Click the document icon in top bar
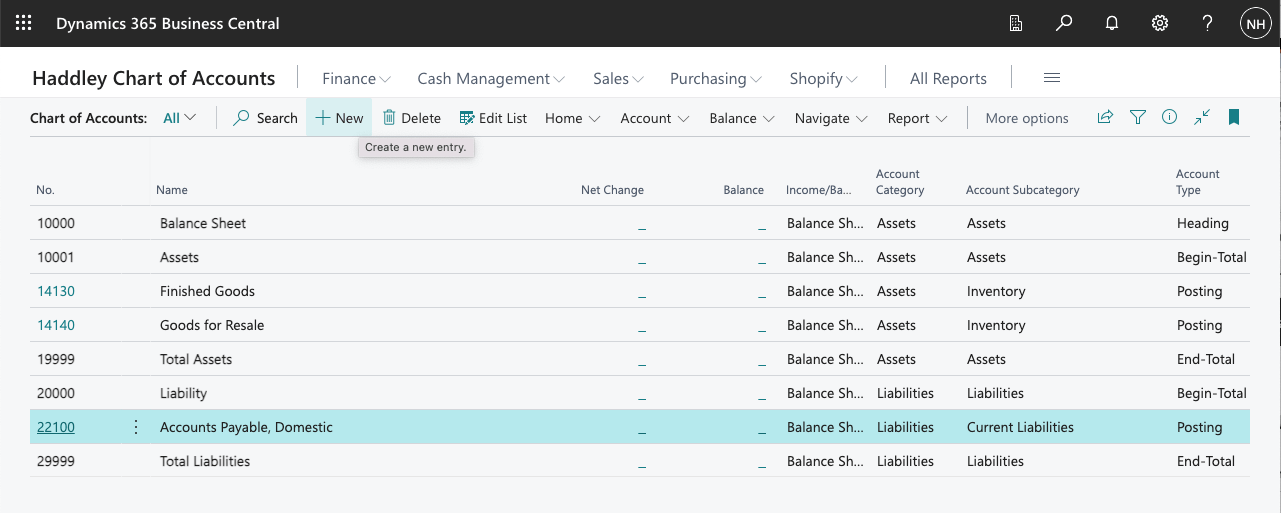1281x513 pixels. [1016, 23]
